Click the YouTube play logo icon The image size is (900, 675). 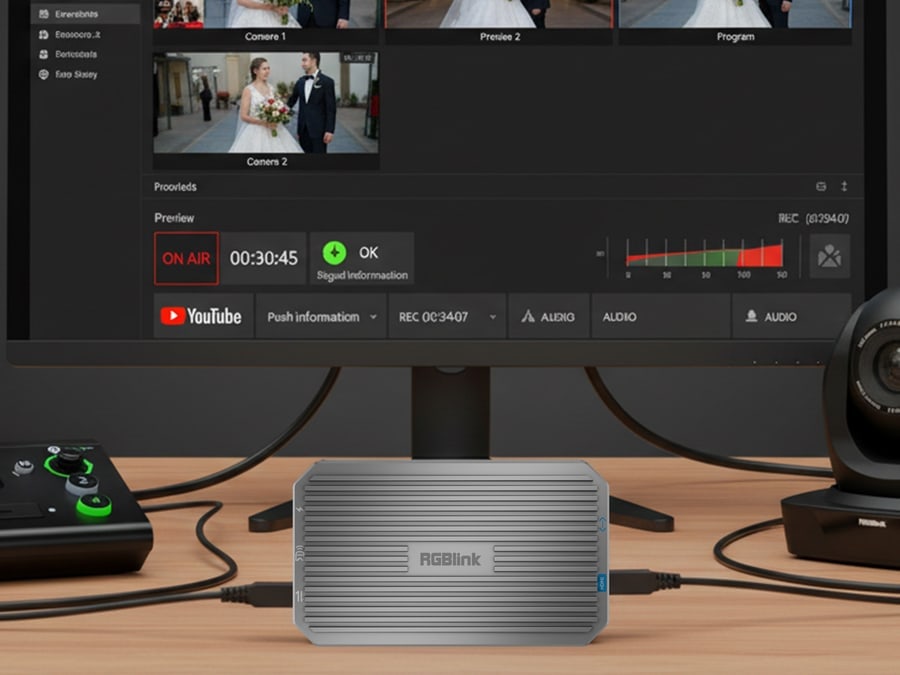(x=172, y=316)
